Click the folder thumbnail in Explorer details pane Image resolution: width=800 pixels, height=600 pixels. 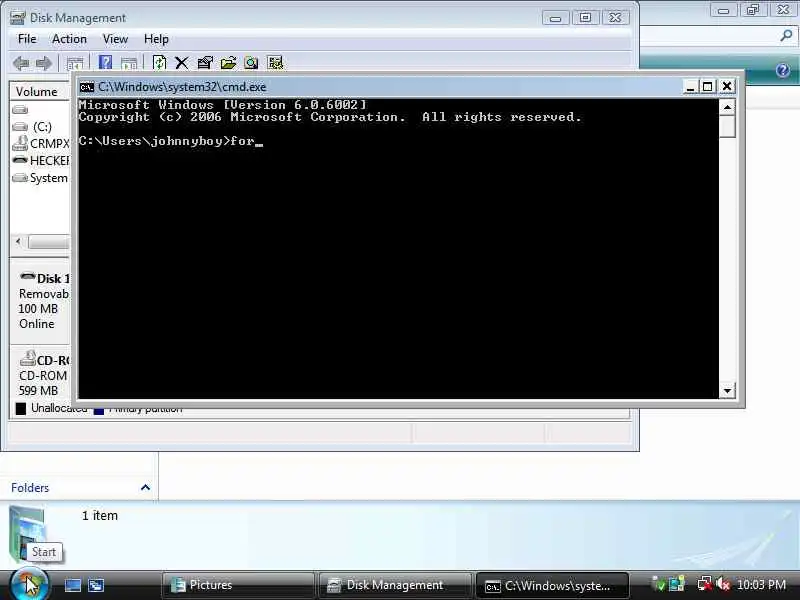[26, 533]
